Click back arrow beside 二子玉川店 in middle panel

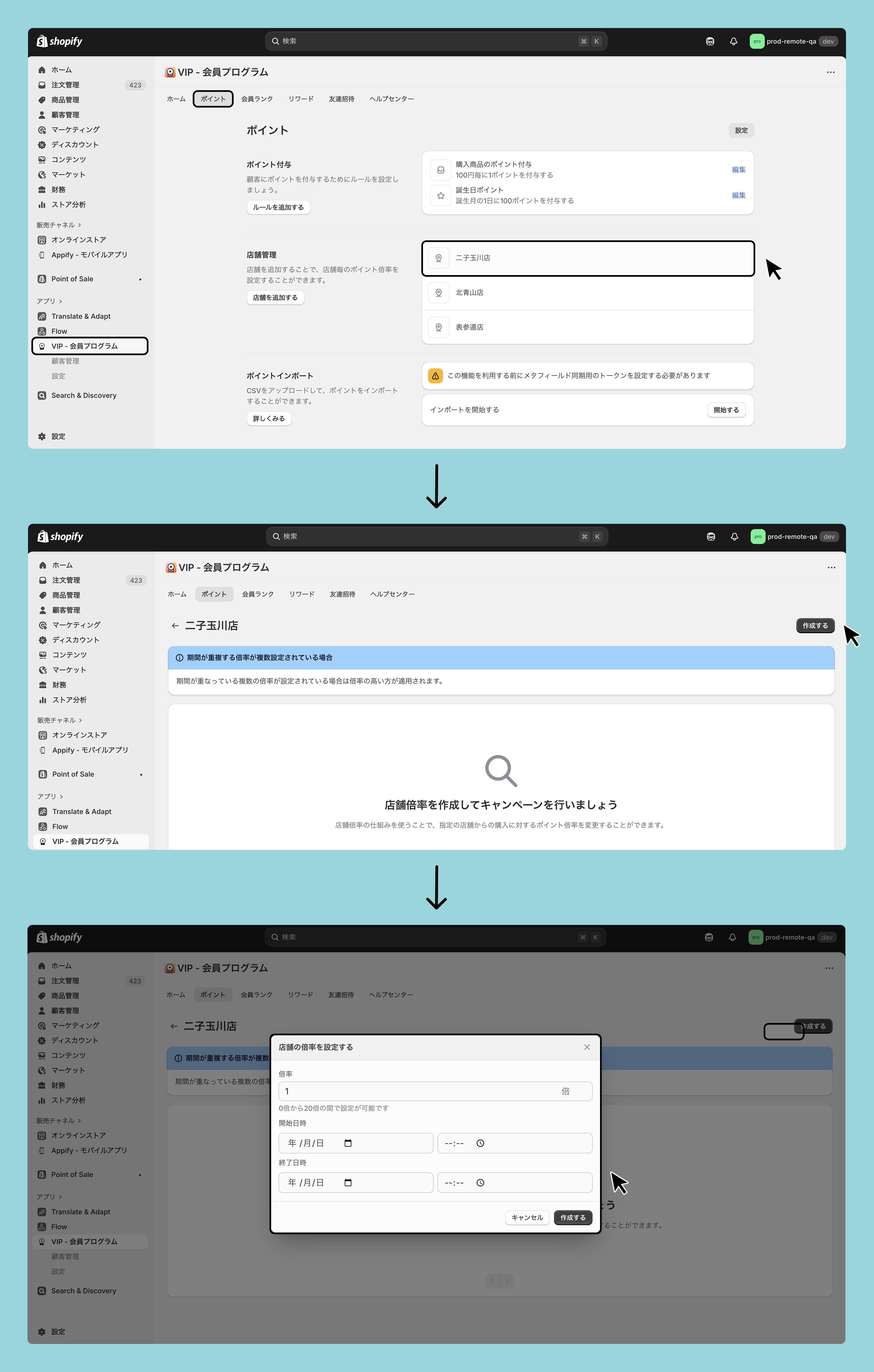click(175, 625)
